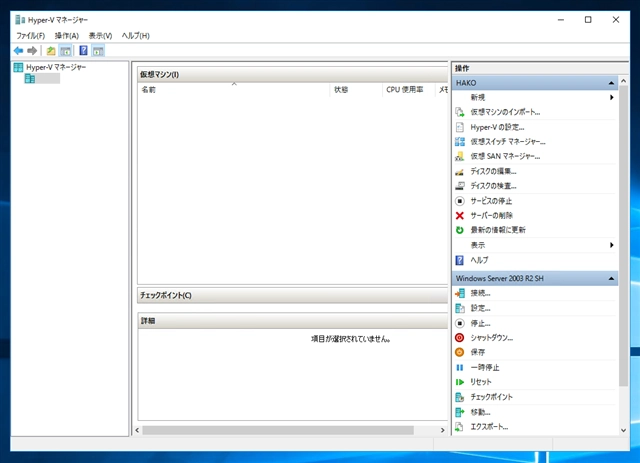Open the 仮想 SAN マネージャー icon

460,156
